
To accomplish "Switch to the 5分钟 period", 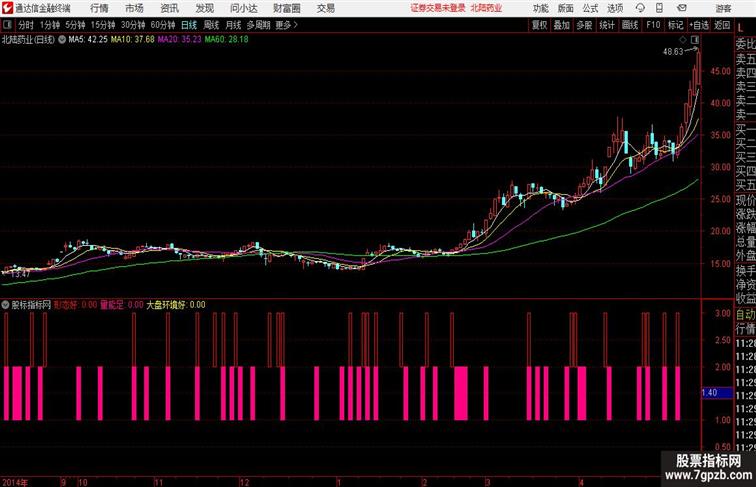I will point(75,25).
